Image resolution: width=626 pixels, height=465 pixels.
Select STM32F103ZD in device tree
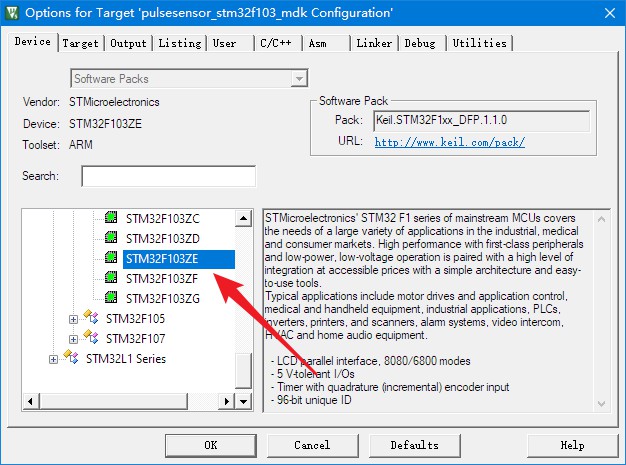coord(163,239)
